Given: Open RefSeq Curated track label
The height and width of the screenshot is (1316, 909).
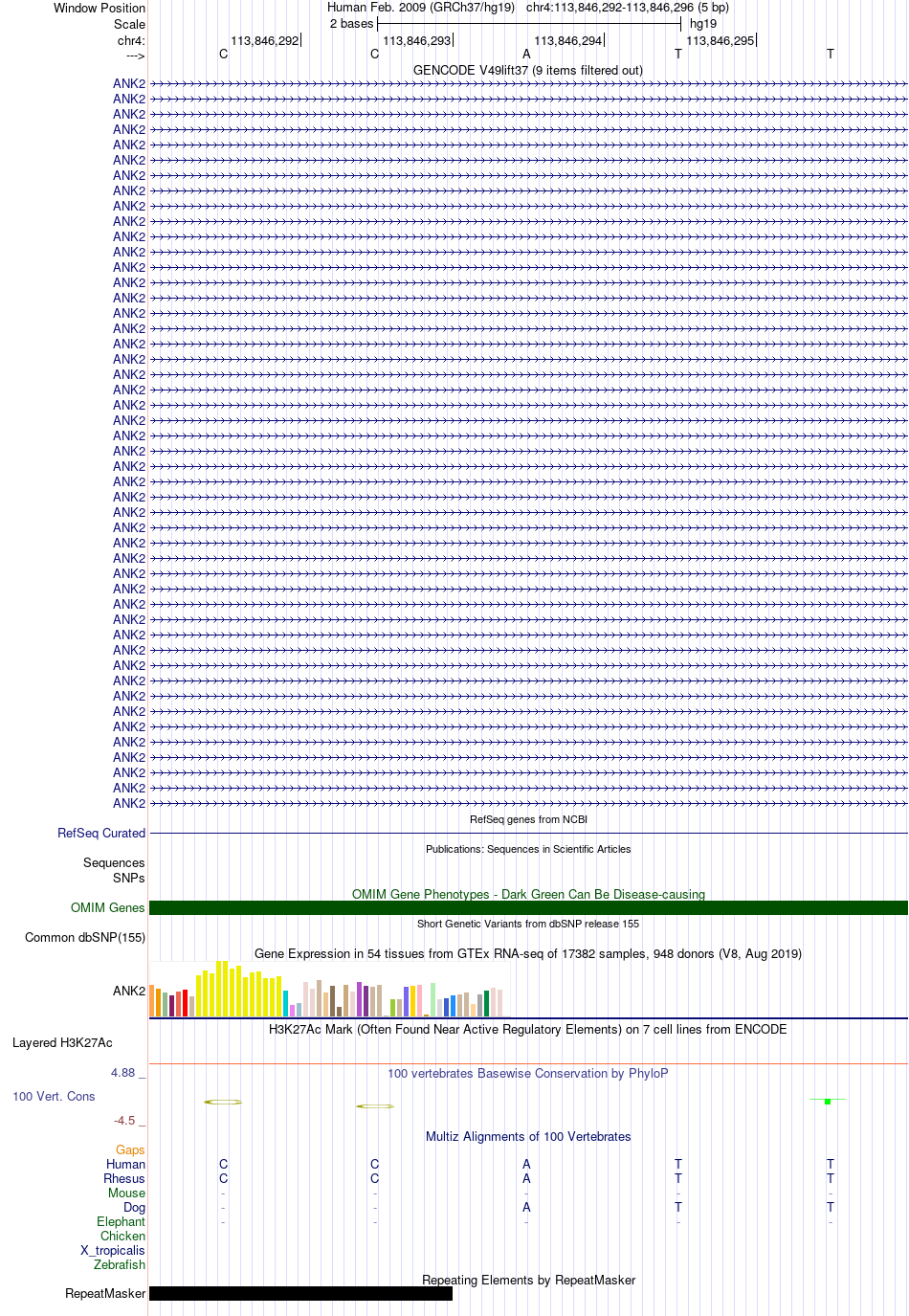Looking at the screenshot, I should coord(101,833).
